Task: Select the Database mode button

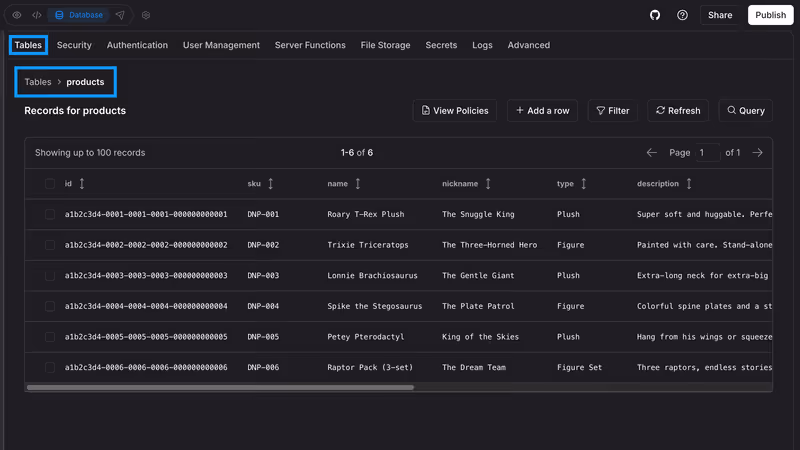Action: 79,15
